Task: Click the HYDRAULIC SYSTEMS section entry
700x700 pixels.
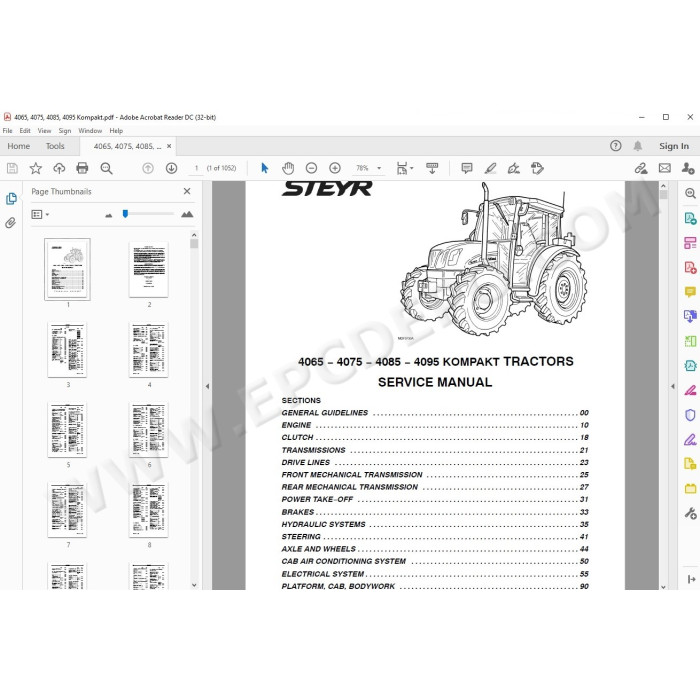Action: [x=435, y=524]
